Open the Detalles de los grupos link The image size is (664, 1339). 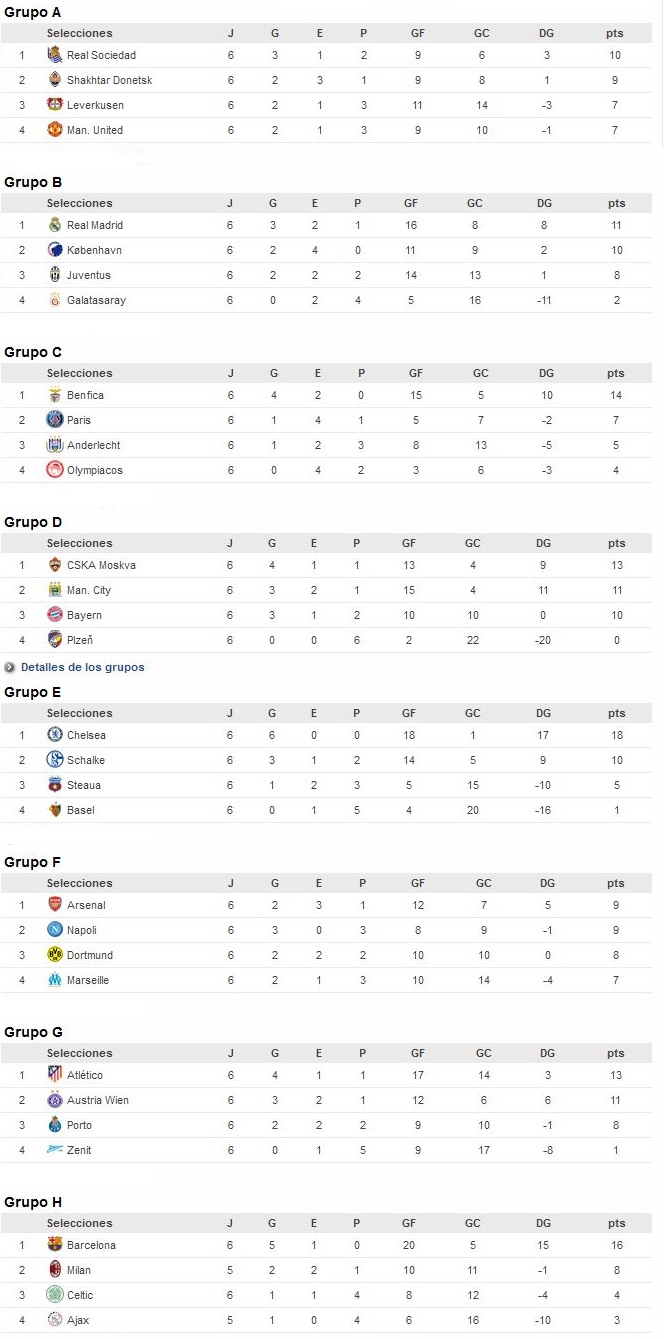[x=82, y=667]
